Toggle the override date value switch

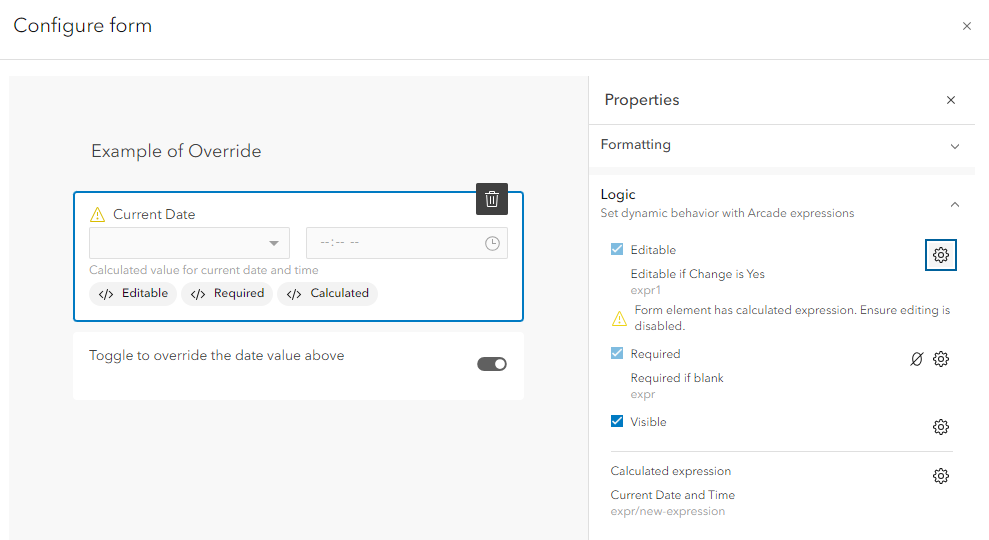coord(492,364)
